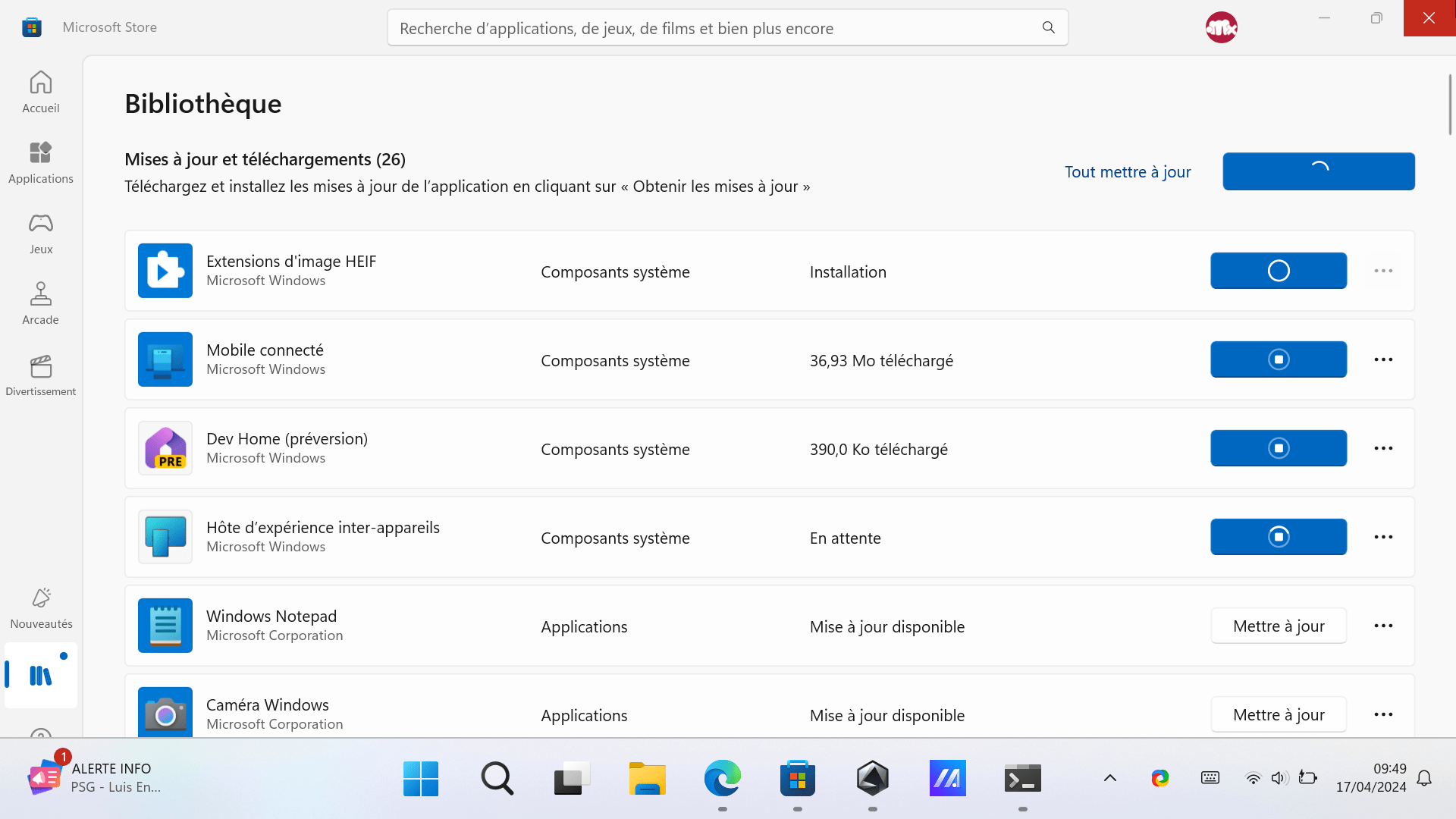Open the Jeux section
Image resolution: width=1456 pixels, height=819 pixels.
pyautogui.click(x=41, y=234)
